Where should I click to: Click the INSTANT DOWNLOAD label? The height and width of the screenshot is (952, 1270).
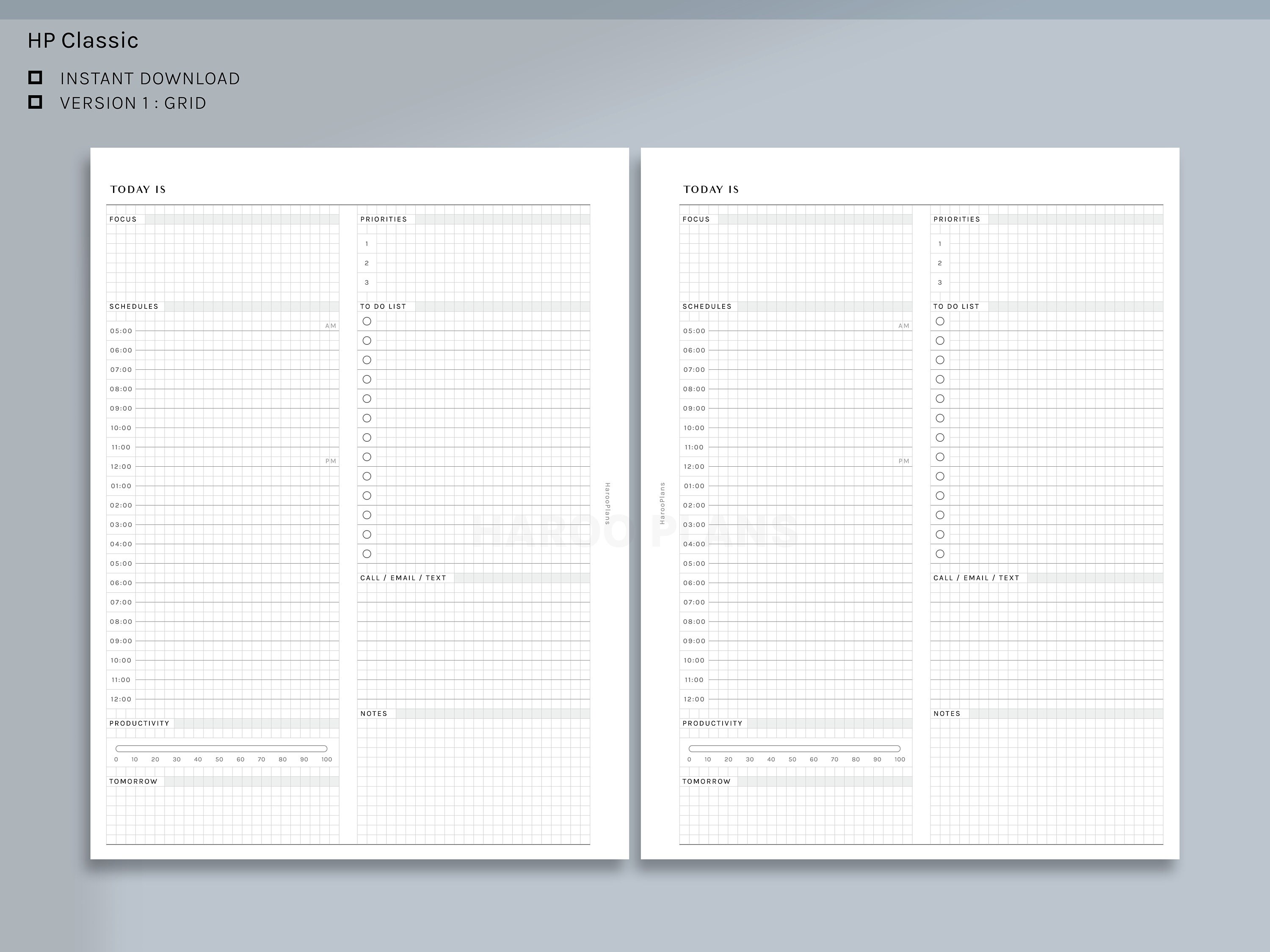pyautogui.click(x=150, y=79)
